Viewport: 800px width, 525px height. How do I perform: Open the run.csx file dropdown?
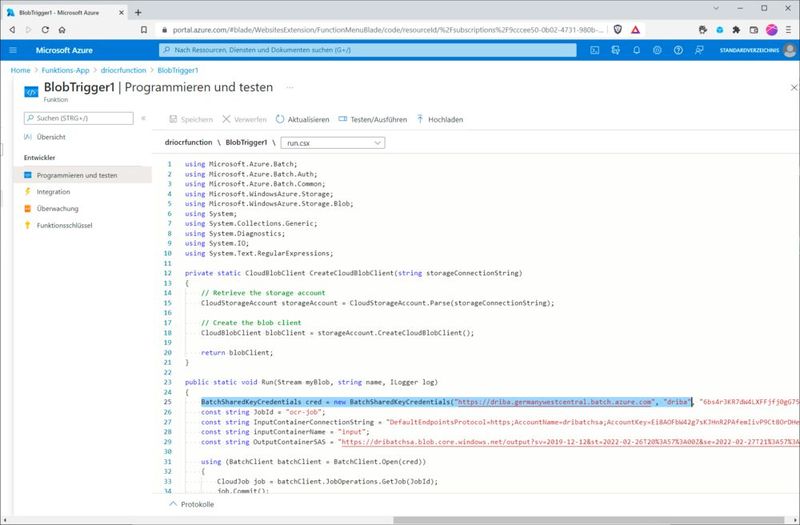coord(333,143)
